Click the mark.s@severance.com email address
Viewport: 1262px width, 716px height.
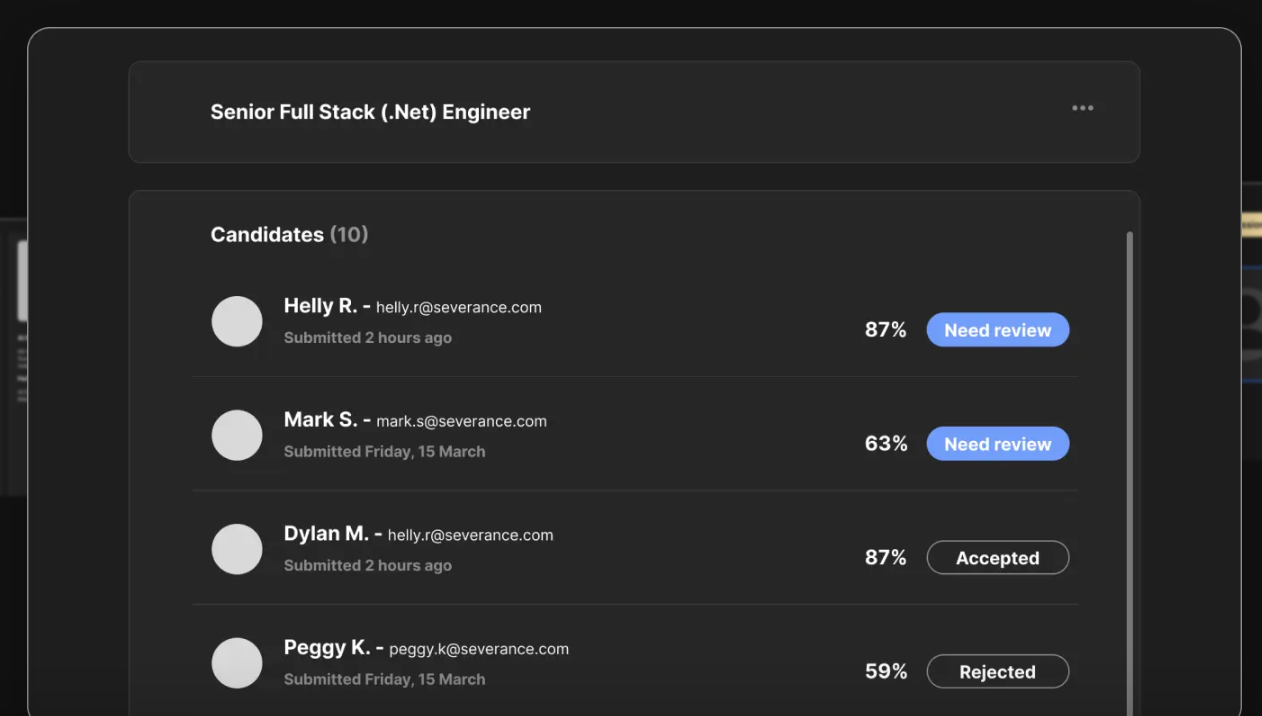pos(461,421)
